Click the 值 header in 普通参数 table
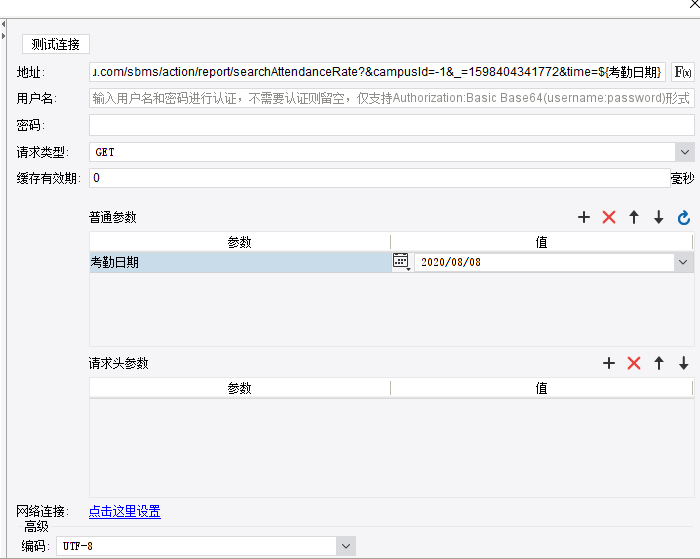This screenshot has width=700, height=559. tap(542, 242)
